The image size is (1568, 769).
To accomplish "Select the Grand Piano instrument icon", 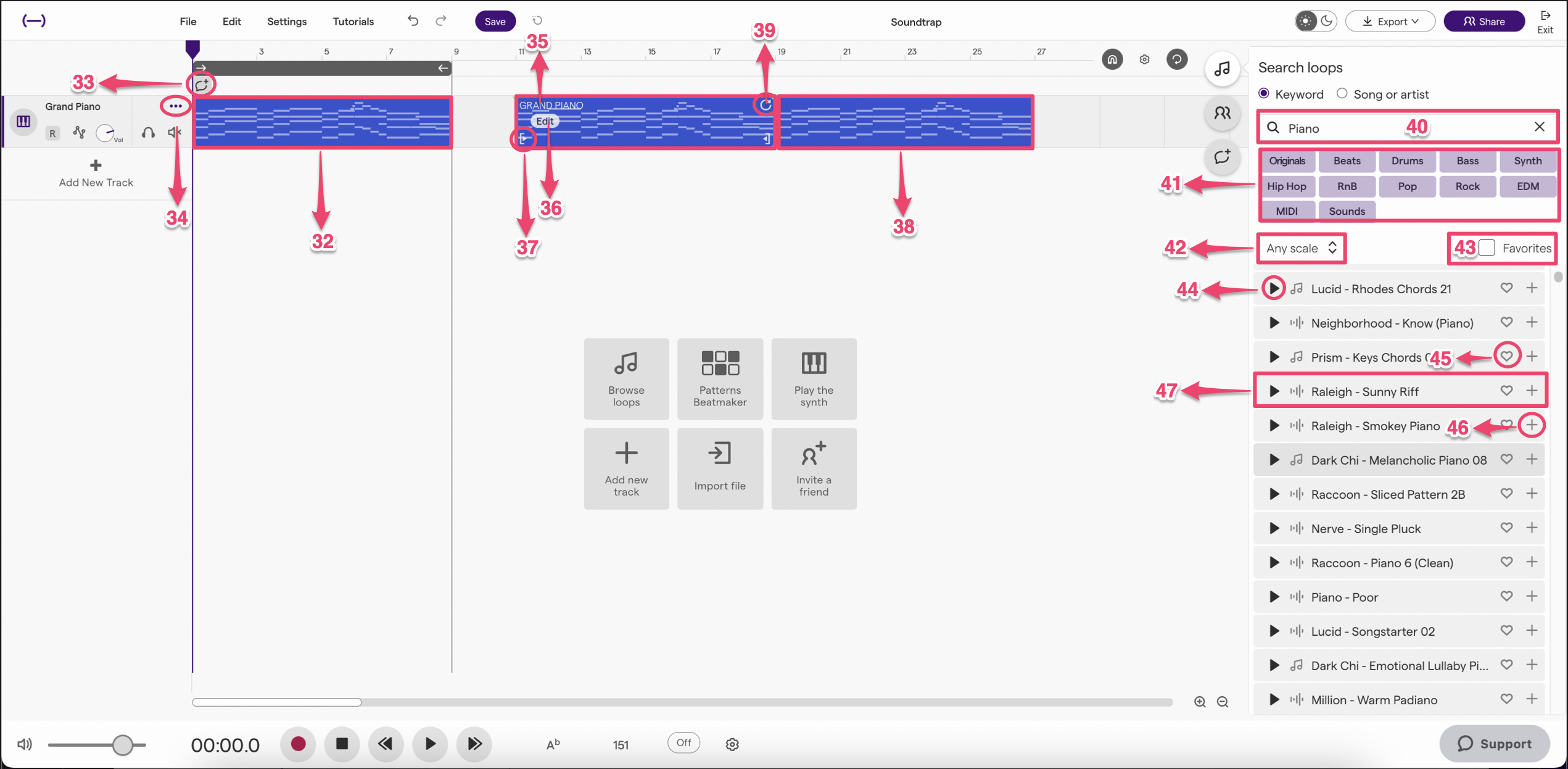I will click(23, 122).
